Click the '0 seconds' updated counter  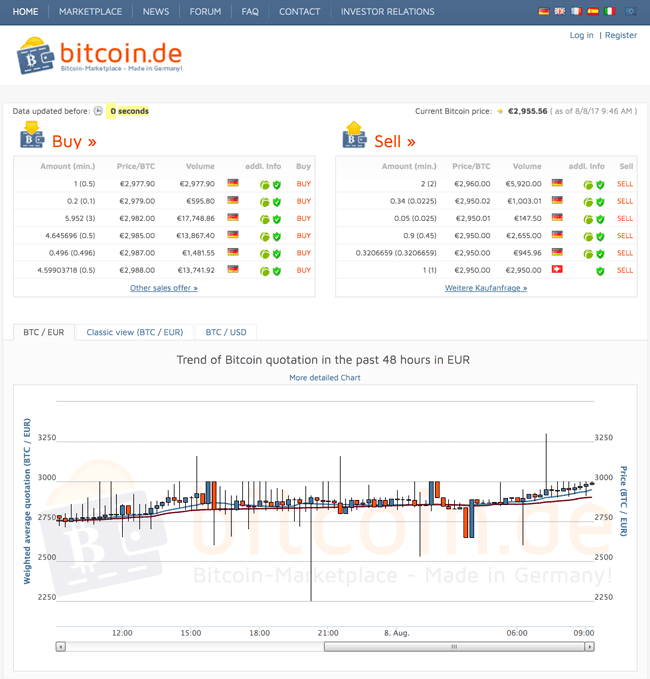tap(128, 111)
